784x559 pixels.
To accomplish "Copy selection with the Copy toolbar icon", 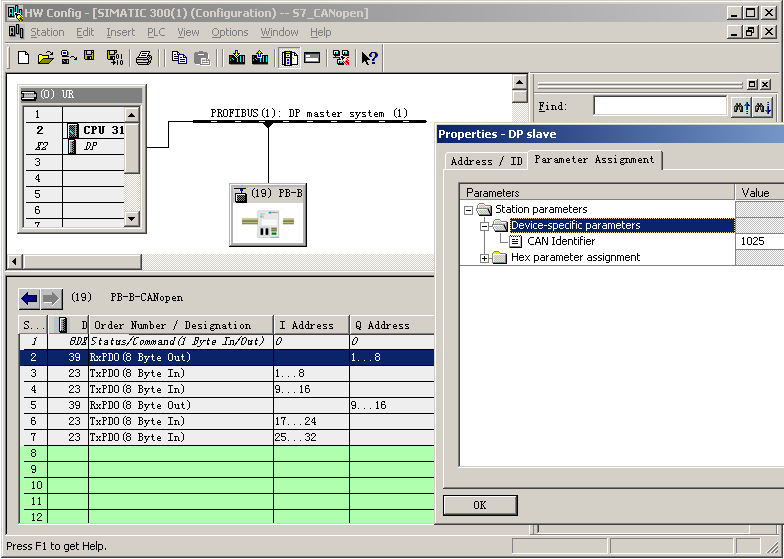I will click(x=180, y=58).
